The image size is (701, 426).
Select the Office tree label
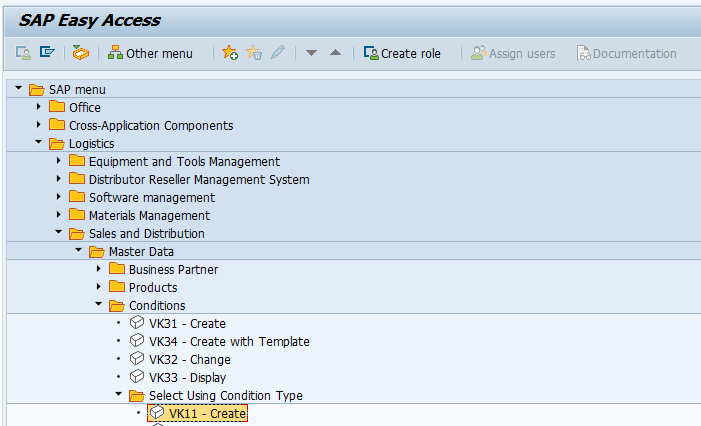pyautogui.click(x=85, y=108)
